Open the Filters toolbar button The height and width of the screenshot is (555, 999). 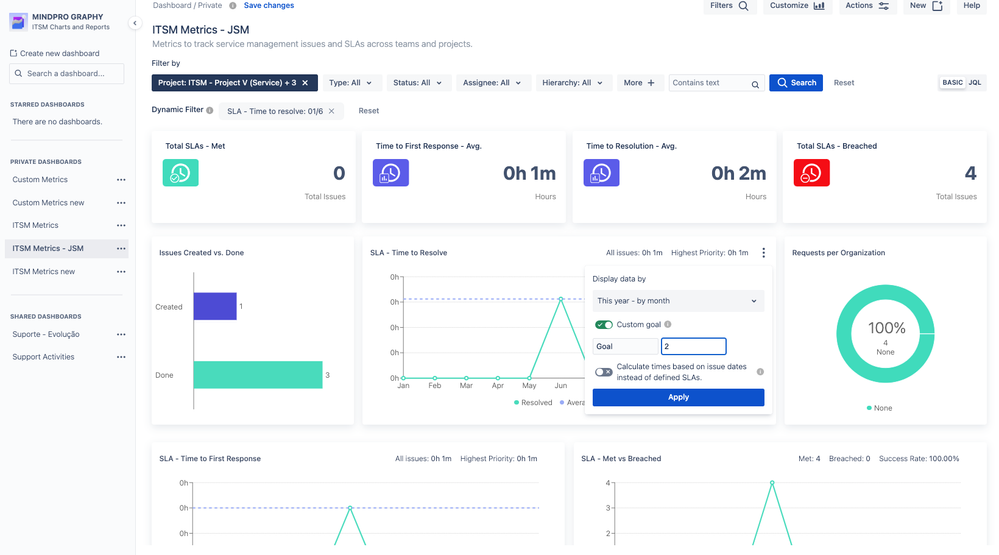[x=729, y=6]
